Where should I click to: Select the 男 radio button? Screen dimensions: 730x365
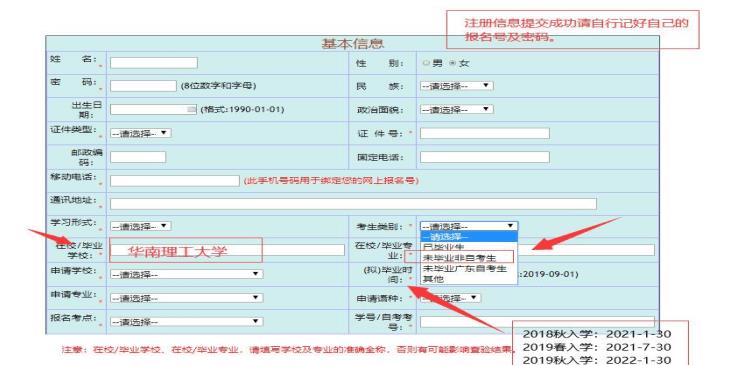pyautogui.click(x=426, y=63)
